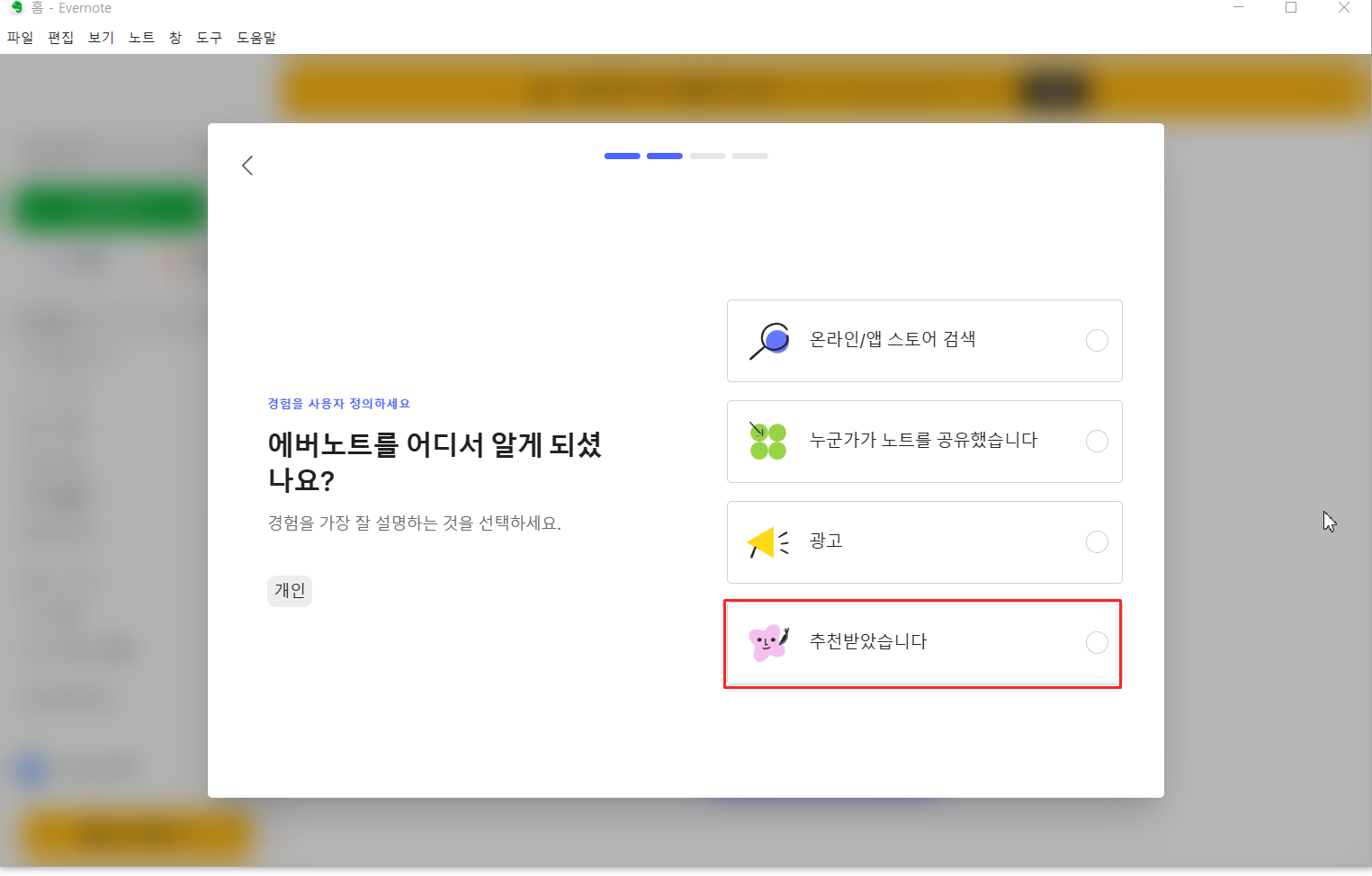The height and width of the screenshot is (876, 1372).
Task: Select the 광고 radio button
Action: tap(1097, 542)
